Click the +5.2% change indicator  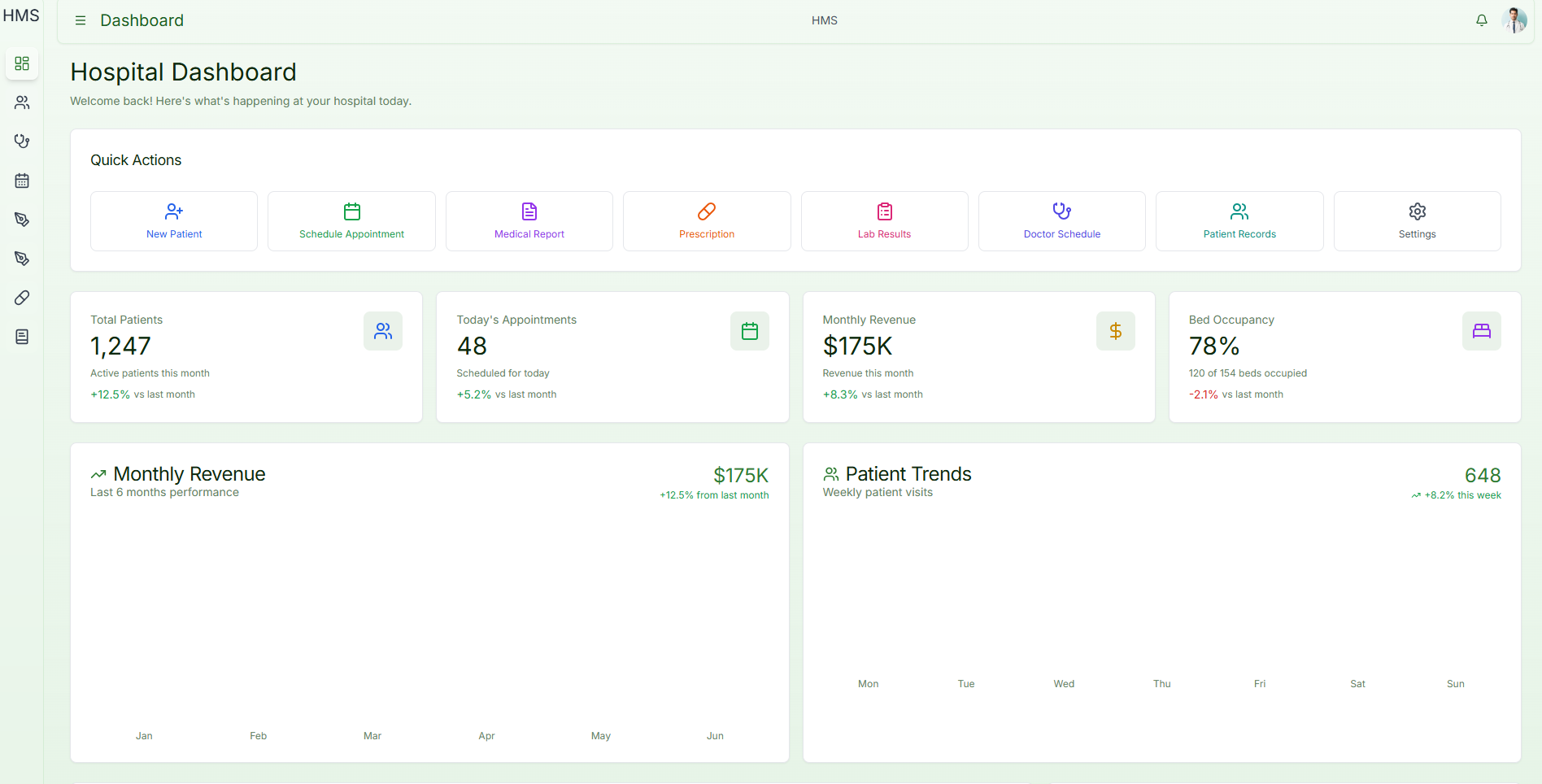click(x=474, y=394)
